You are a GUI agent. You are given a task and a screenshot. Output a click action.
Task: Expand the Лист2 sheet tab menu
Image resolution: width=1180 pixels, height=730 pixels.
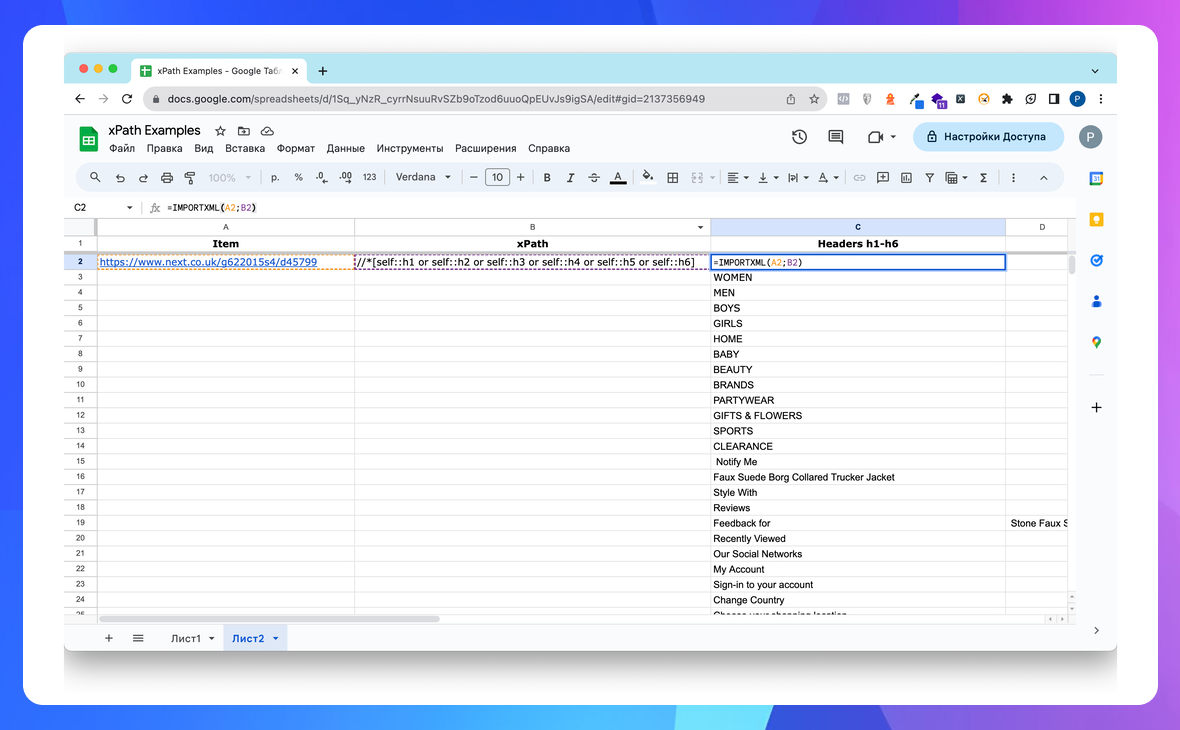point(276,638)
